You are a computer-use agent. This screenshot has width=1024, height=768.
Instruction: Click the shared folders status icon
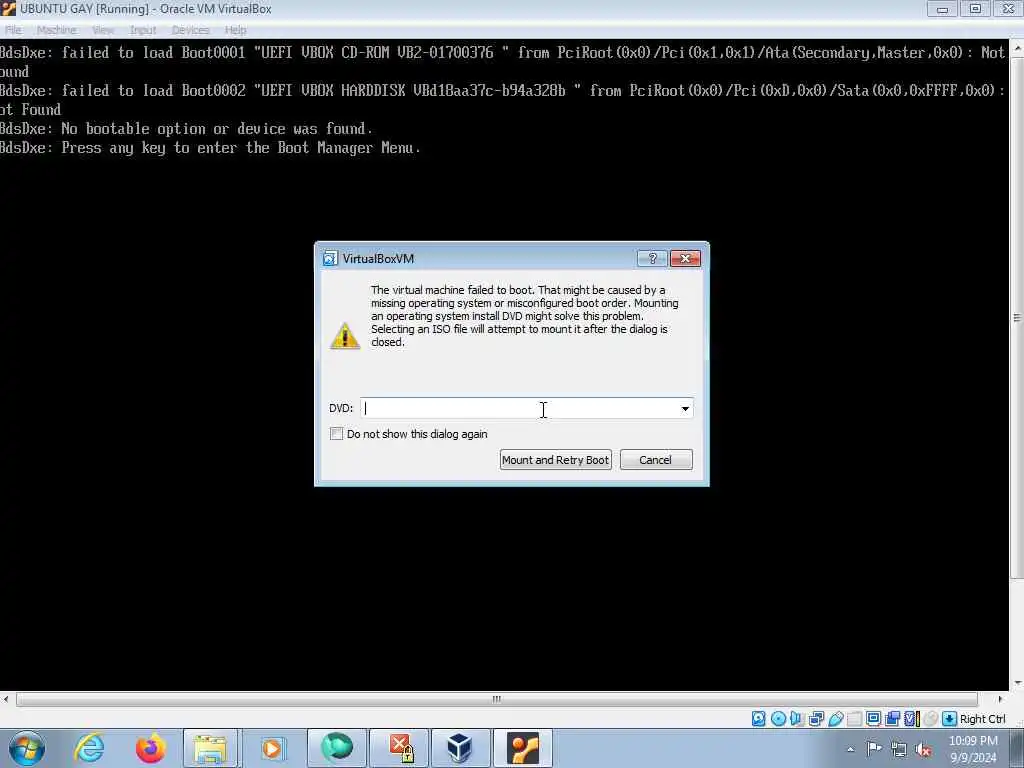click(854, 719)
